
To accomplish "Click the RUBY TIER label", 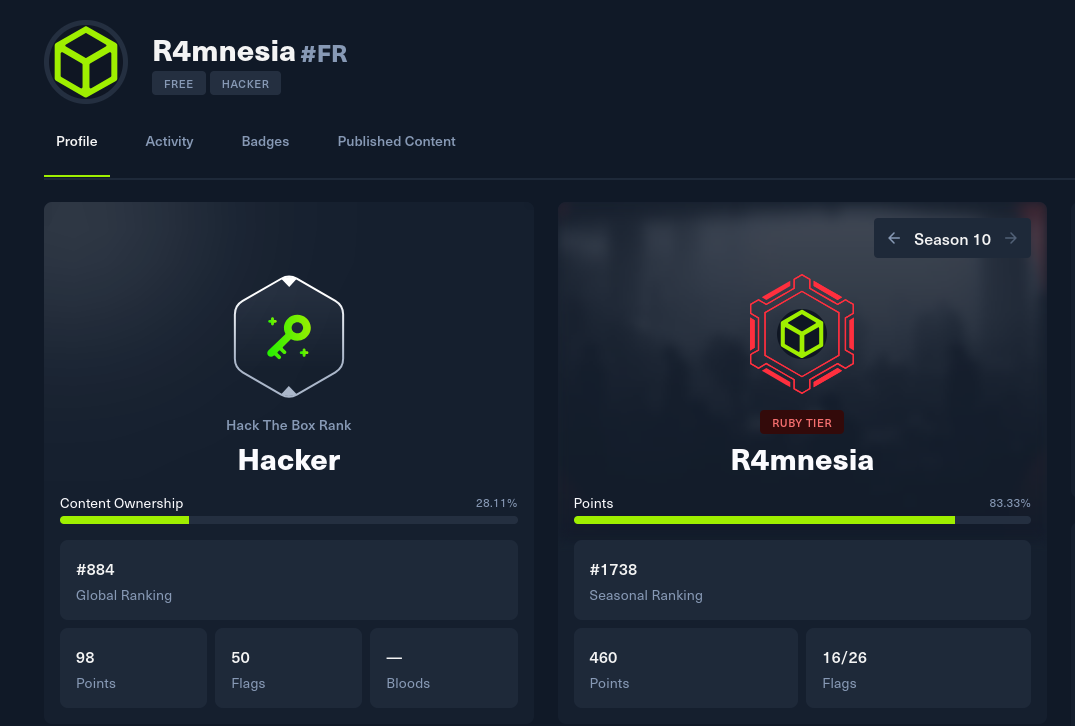I will point(802,423).
